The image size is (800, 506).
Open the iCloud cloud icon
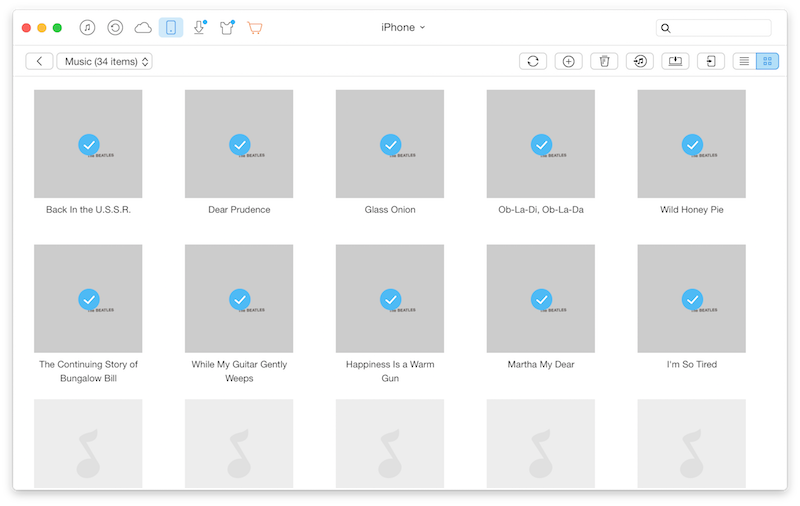coord(143,28)
